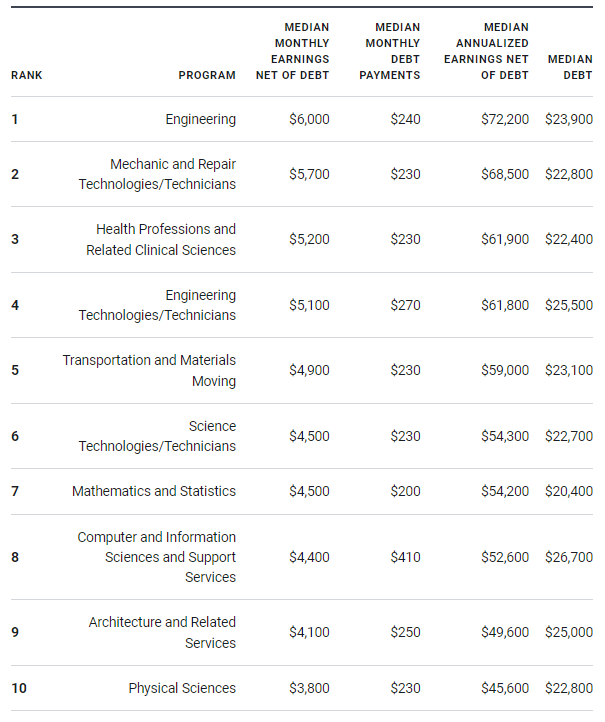Screen dimensions: 605x722
Task: Select Health Professions and Related Clinical Sciences
Action: tap(161, 239)
